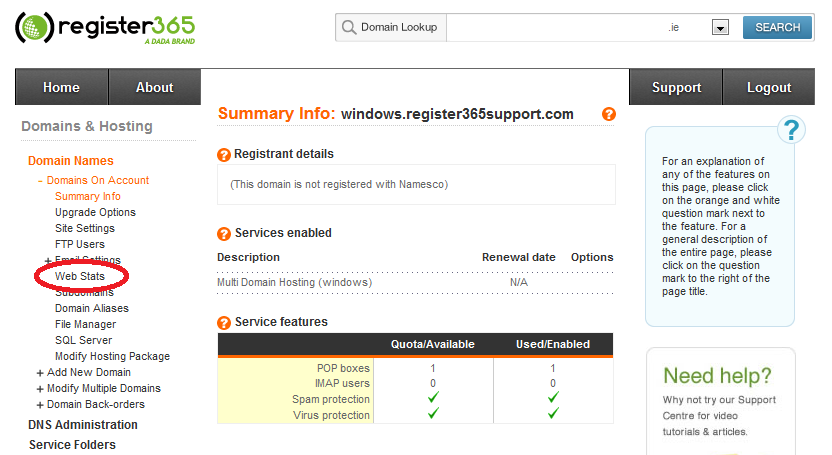Viewport: 832px width, 455px height.
Task: Click the large blue question mark icon
Action: [791, 130]
